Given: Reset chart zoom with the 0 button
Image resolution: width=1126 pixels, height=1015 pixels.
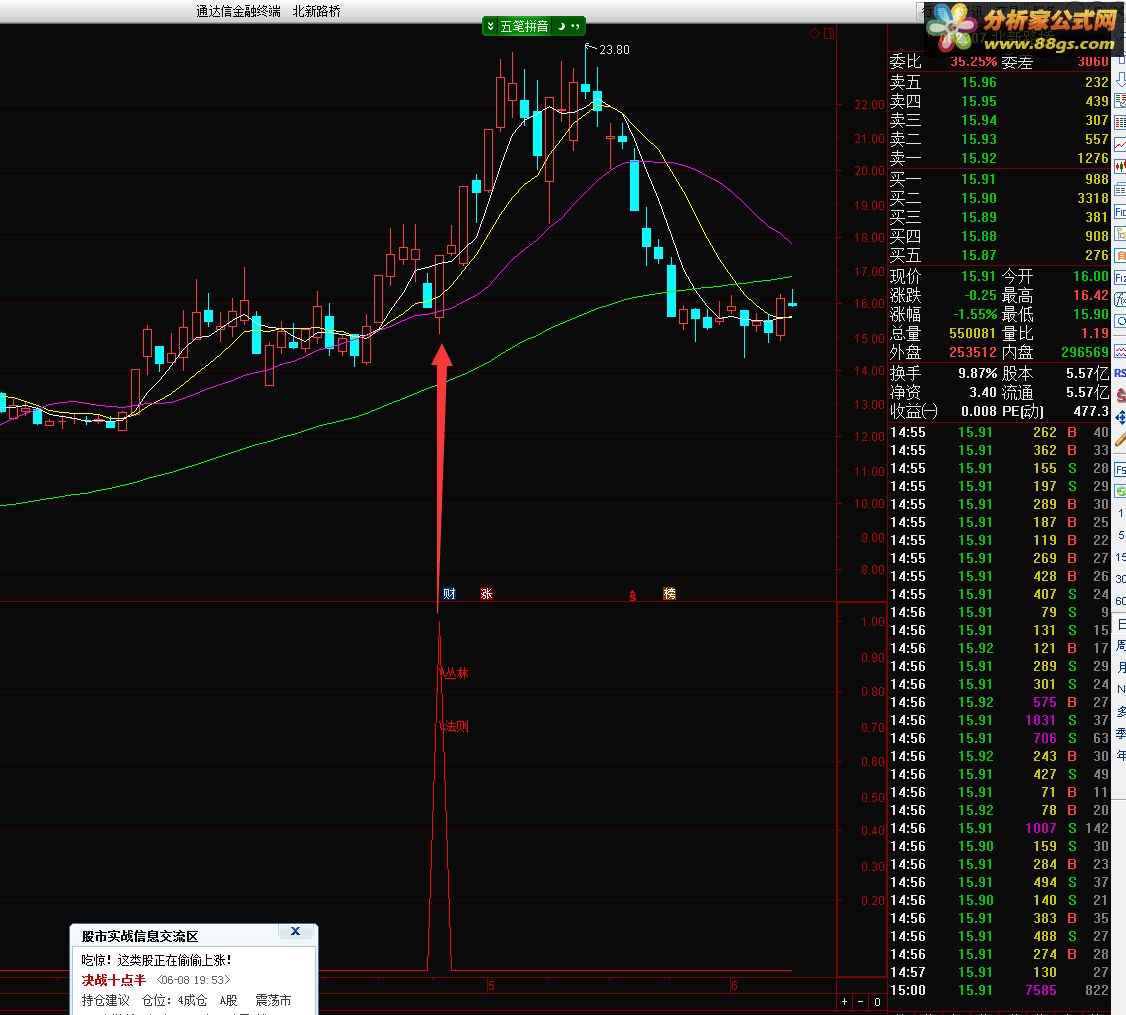Looking at the screenshot, I should click(878, 1001).
